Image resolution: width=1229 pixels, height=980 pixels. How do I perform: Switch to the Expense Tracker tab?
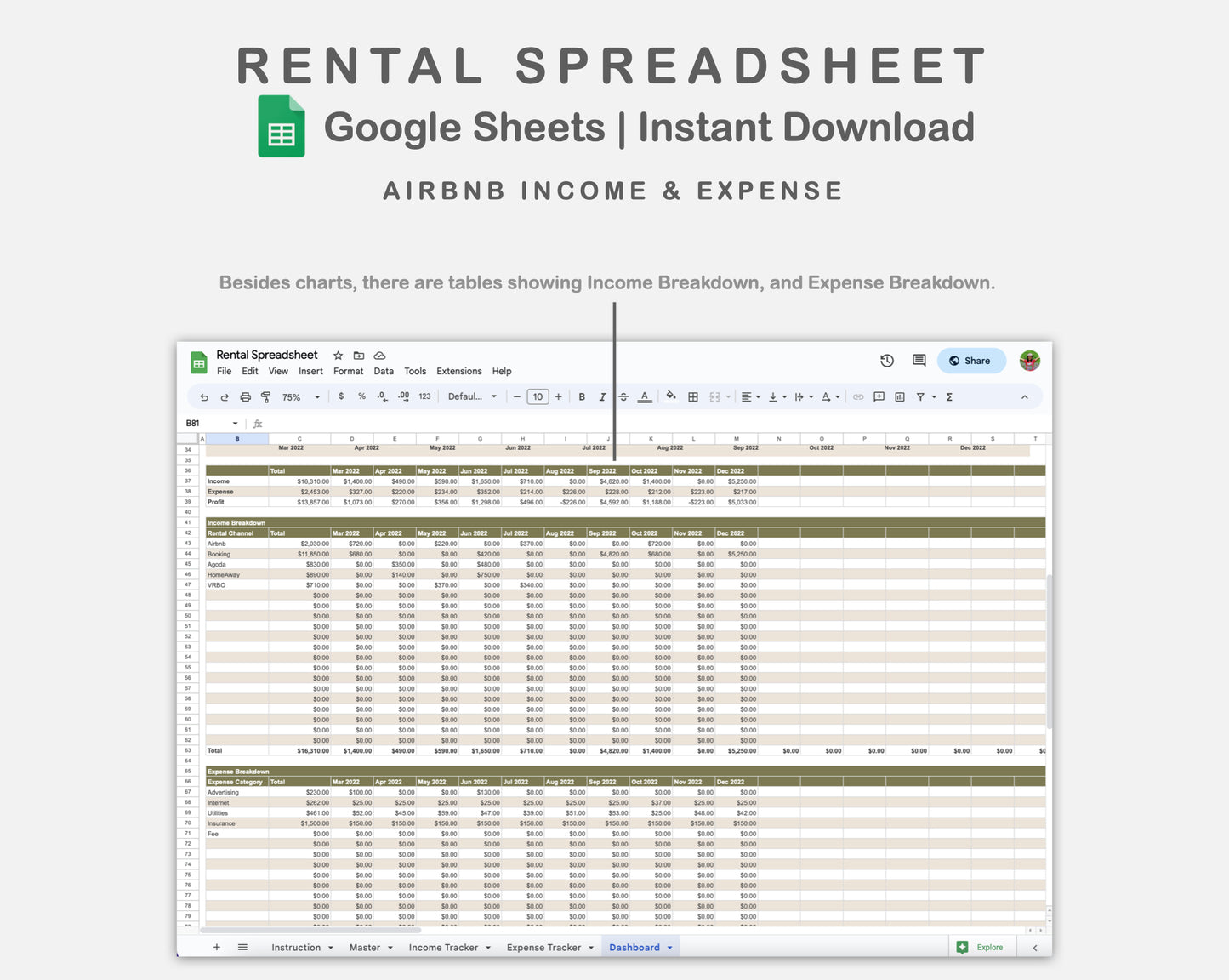(x=544, y=947)
